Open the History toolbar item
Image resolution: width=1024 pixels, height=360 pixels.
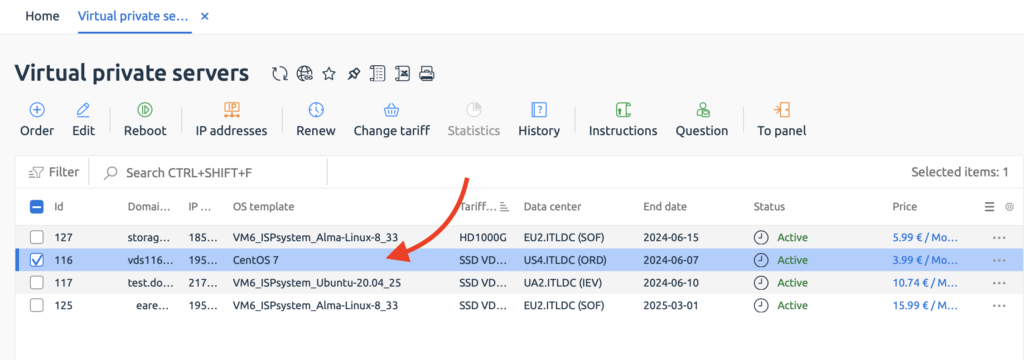[539, 120]
